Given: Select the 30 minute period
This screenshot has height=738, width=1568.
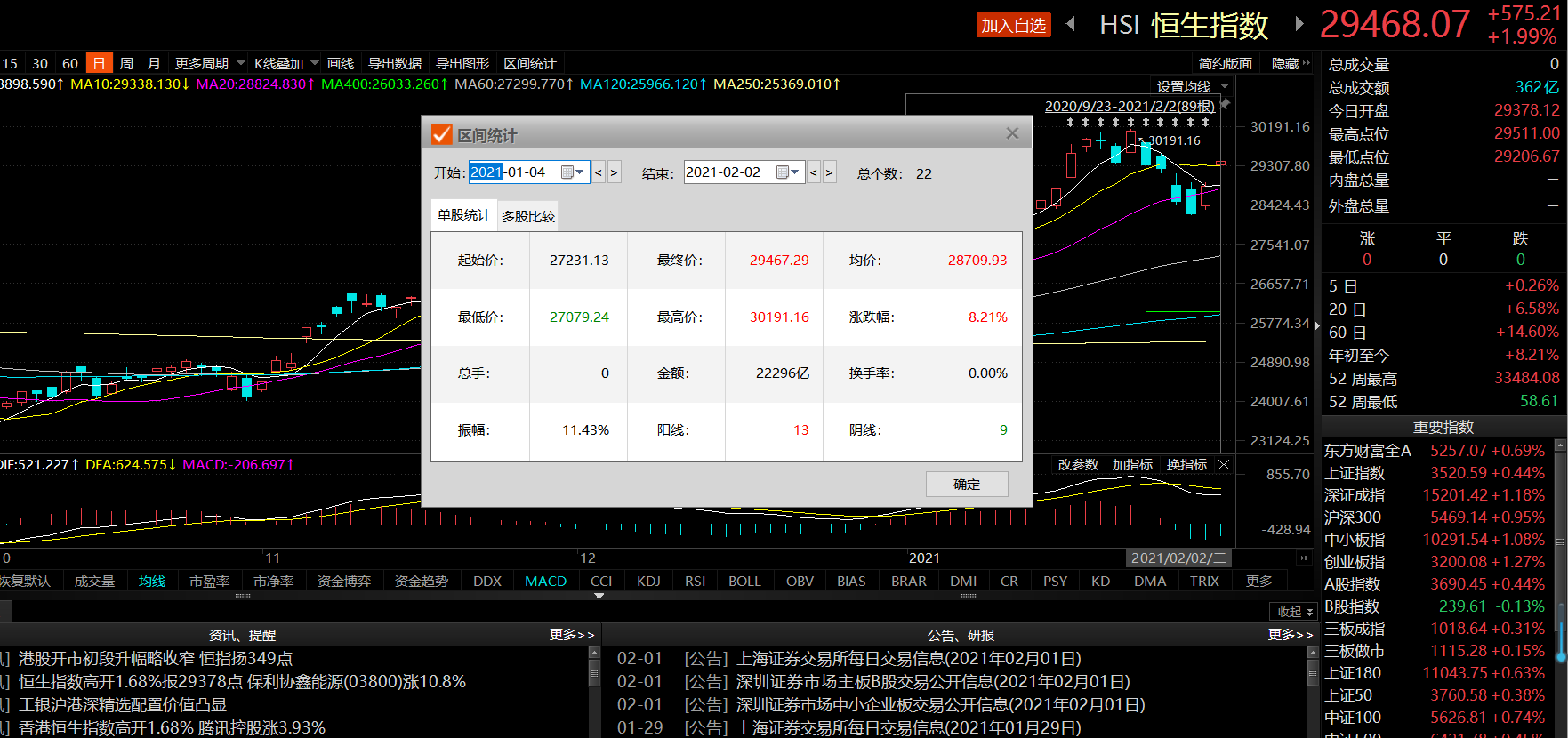Looking at the screenshot, I should coord(40,63).
